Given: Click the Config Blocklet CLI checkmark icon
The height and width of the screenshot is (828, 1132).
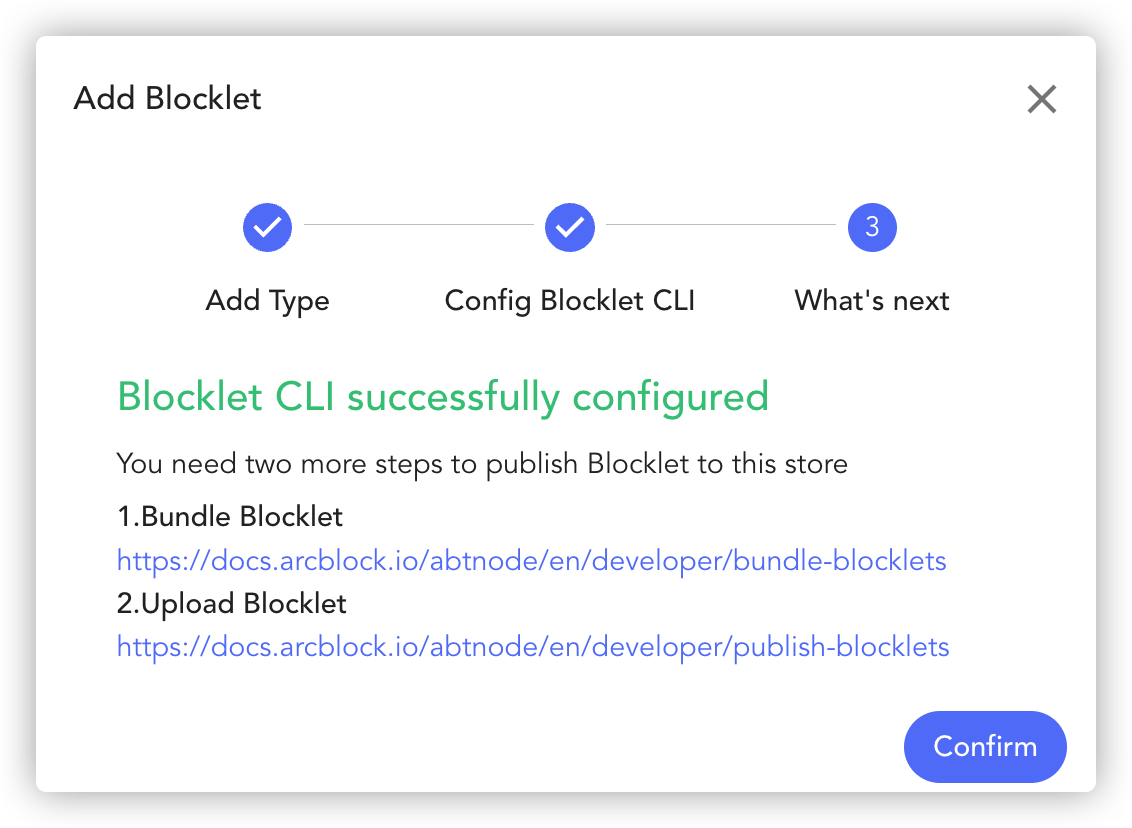Looking at the screenshot, I should click(570, 227).
